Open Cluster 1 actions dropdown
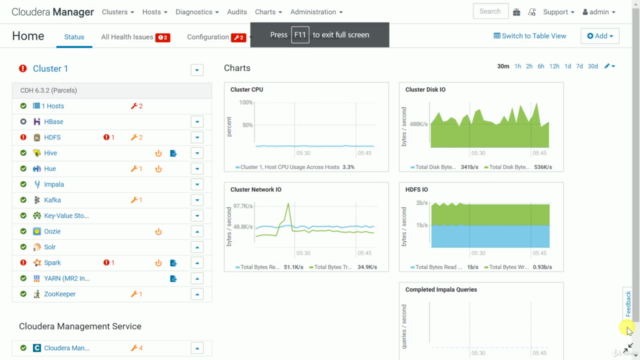The width and height of the screenshot is (640, 360). 197,70
